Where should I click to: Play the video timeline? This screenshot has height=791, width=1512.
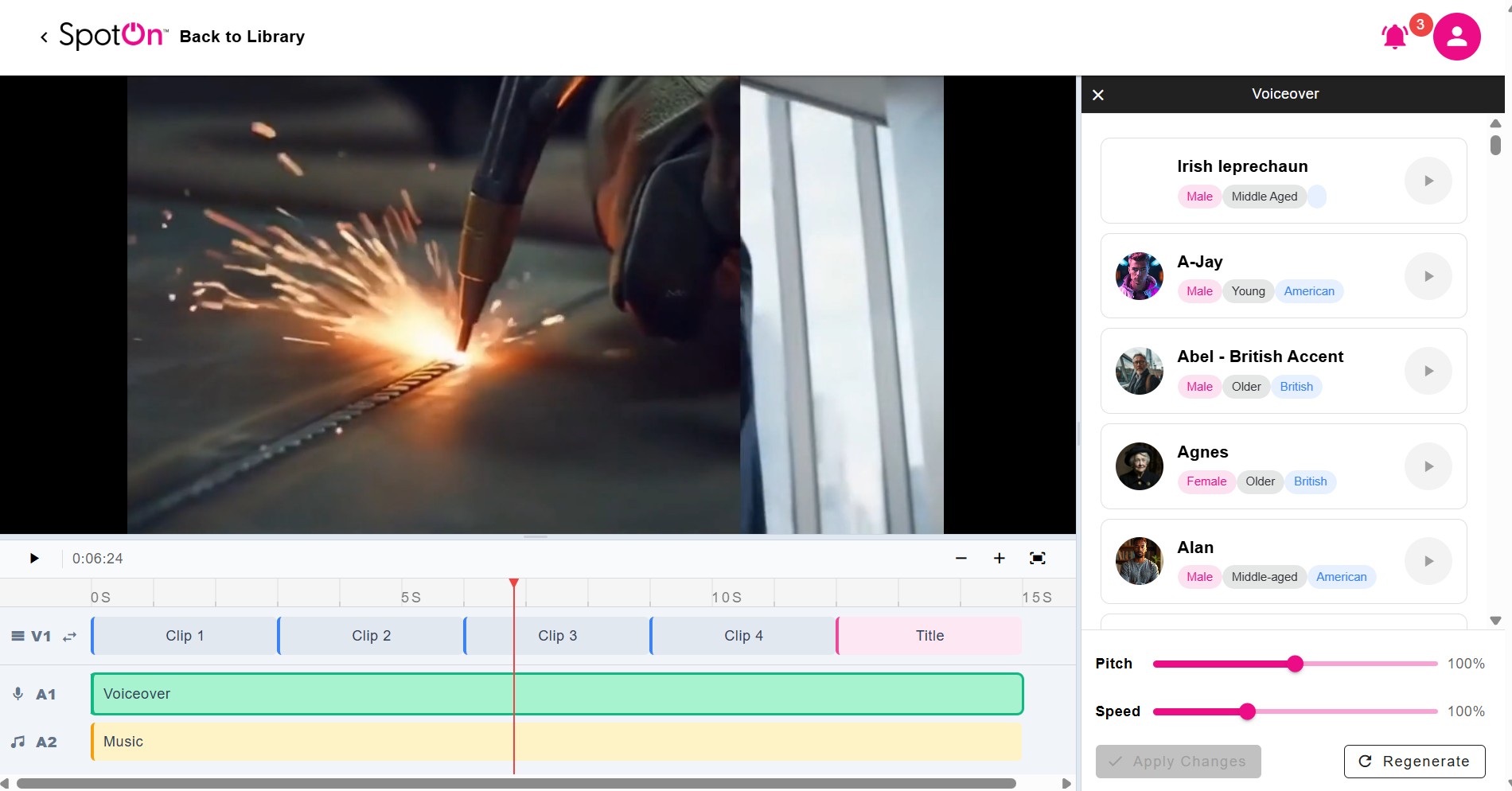34,558
